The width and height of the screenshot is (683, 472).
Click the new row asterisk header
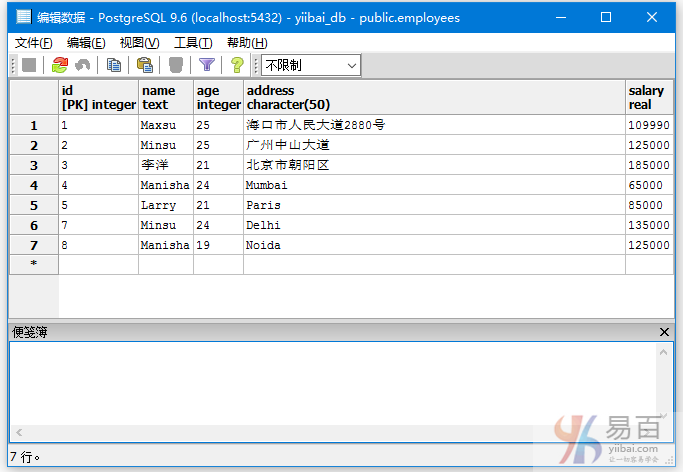pos(34,265)
